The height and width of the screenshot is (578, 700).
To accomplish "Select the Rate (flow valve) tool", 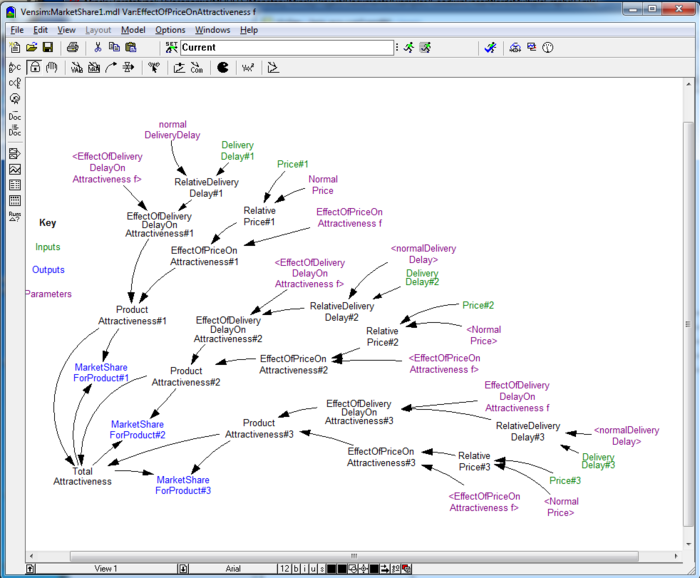I will (128, 68).
